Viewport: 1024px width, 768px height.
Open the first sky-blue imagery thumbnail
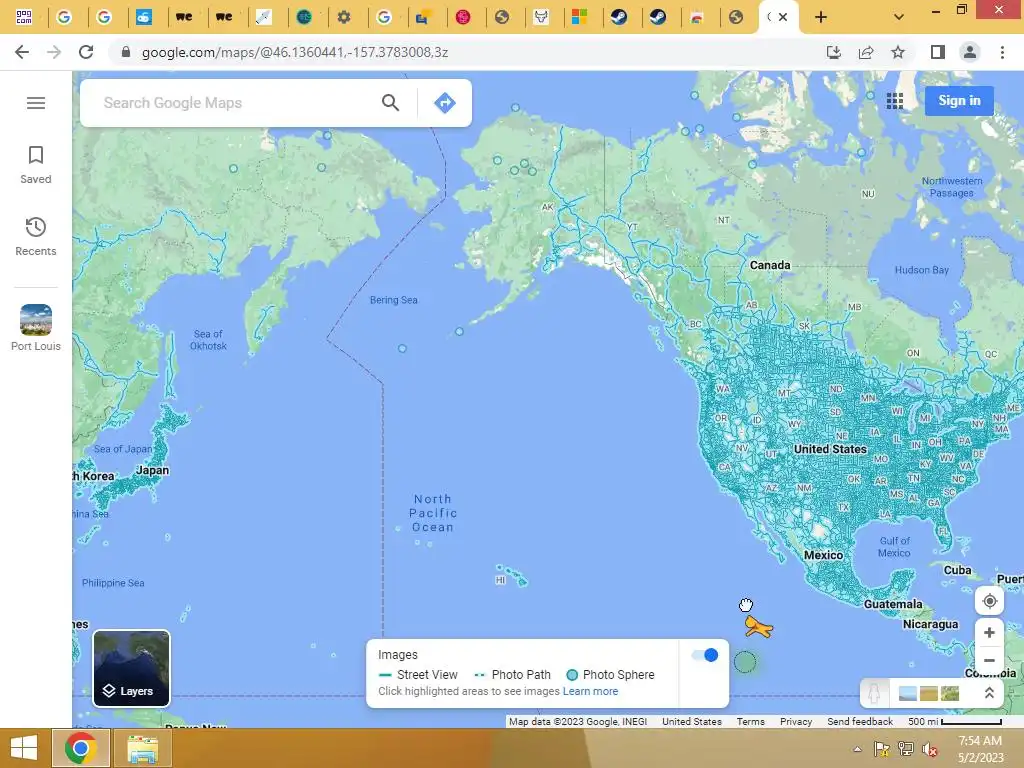[908, 693]
